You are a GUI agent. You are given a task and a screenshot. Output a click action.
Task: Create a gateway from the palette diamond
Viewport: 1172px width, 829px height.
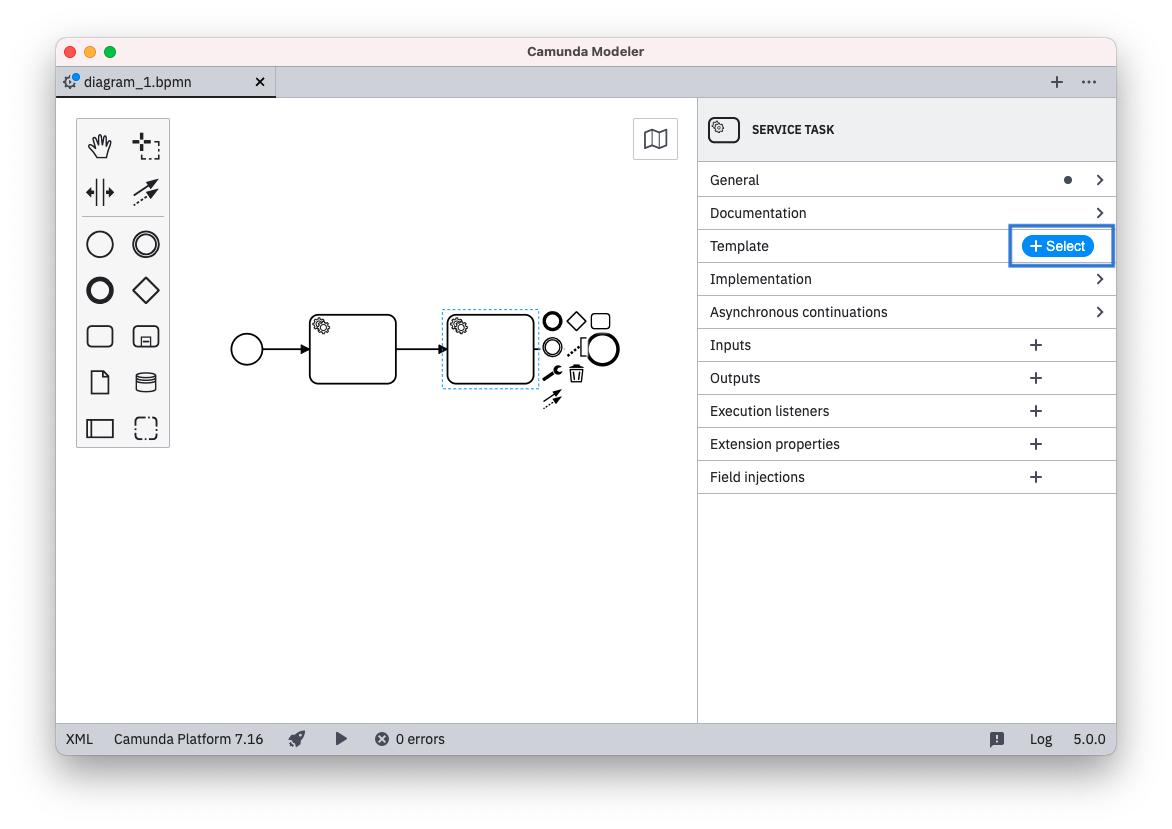146,290
